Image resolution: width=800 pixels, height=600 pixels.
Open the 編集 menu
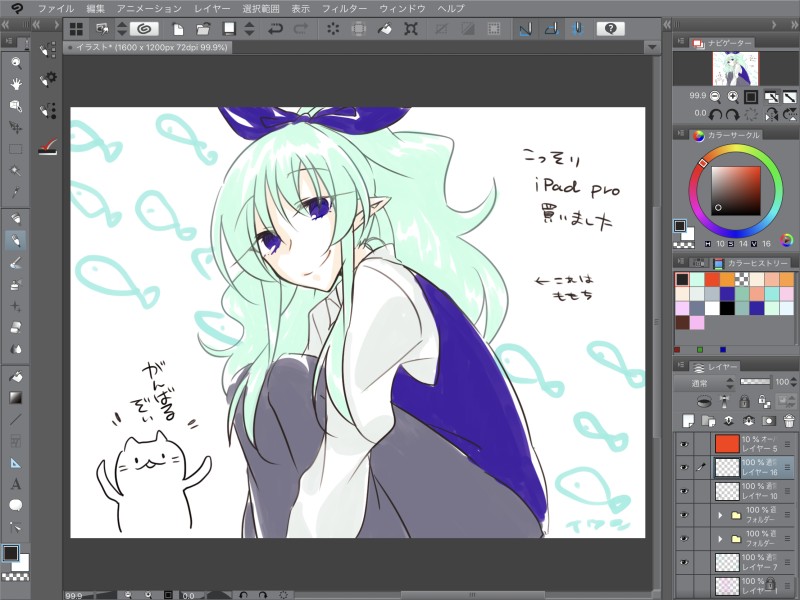coord(95,9)
